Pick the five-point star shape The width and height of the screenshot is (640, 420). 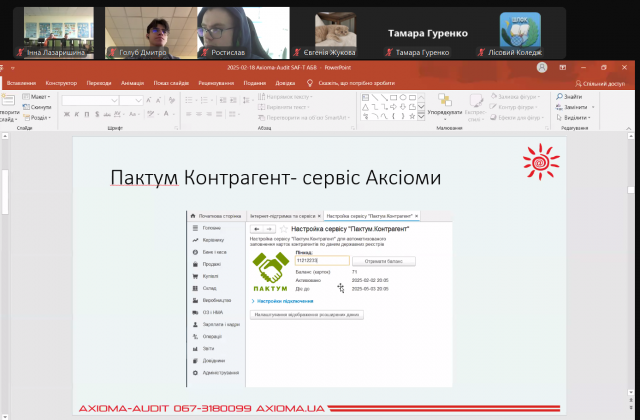pos(412,116)
